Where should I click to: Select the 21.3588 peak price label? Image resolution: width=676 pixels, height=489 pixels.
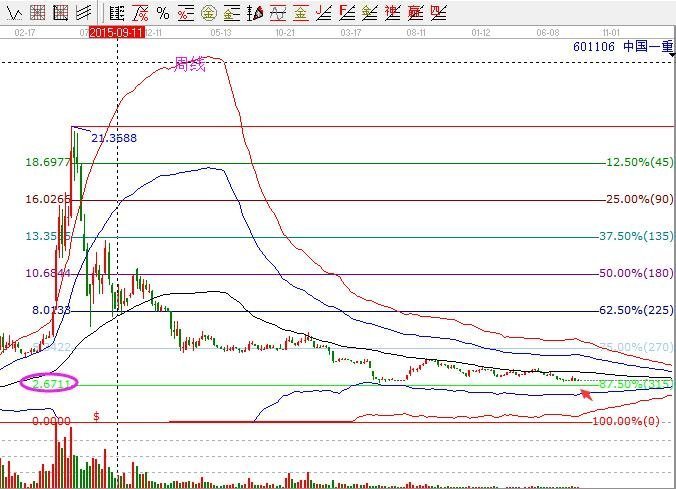[x=114, y=138]
